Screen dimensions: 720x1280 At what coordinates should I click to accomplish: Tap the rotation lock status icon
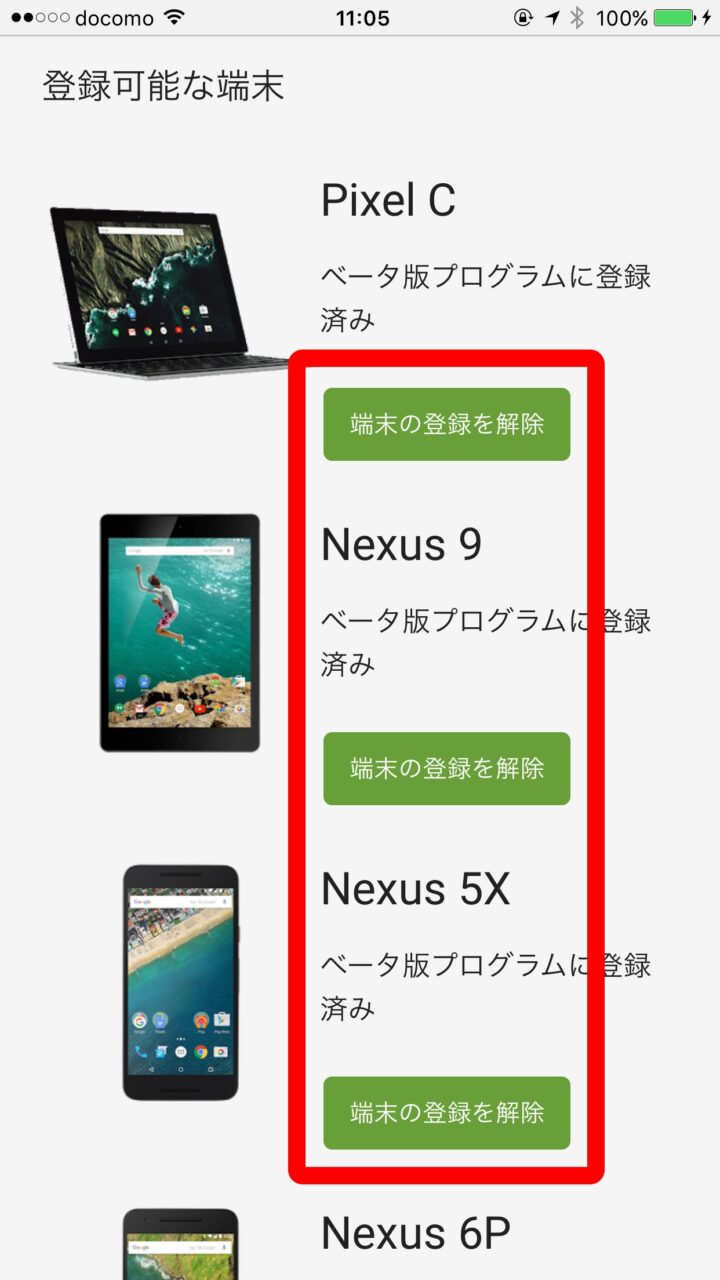pos(522,18)
